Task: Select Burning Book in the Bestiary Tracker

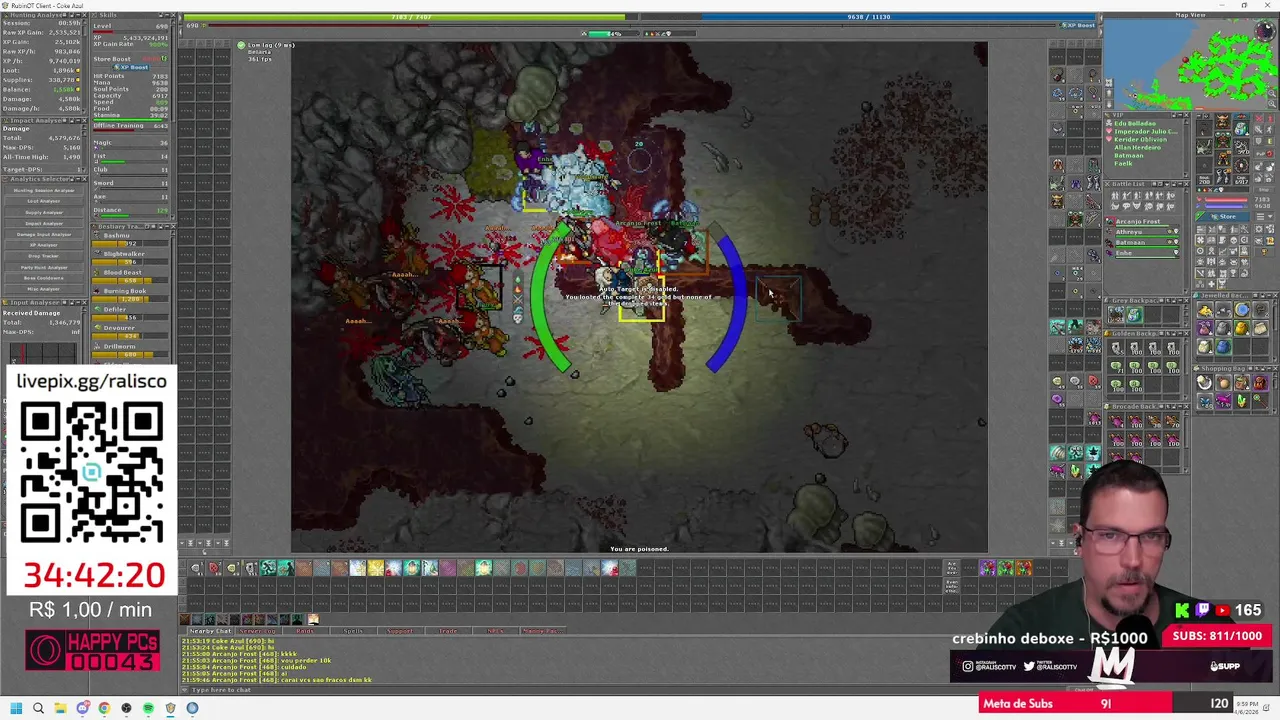Action: coord(131,295)
